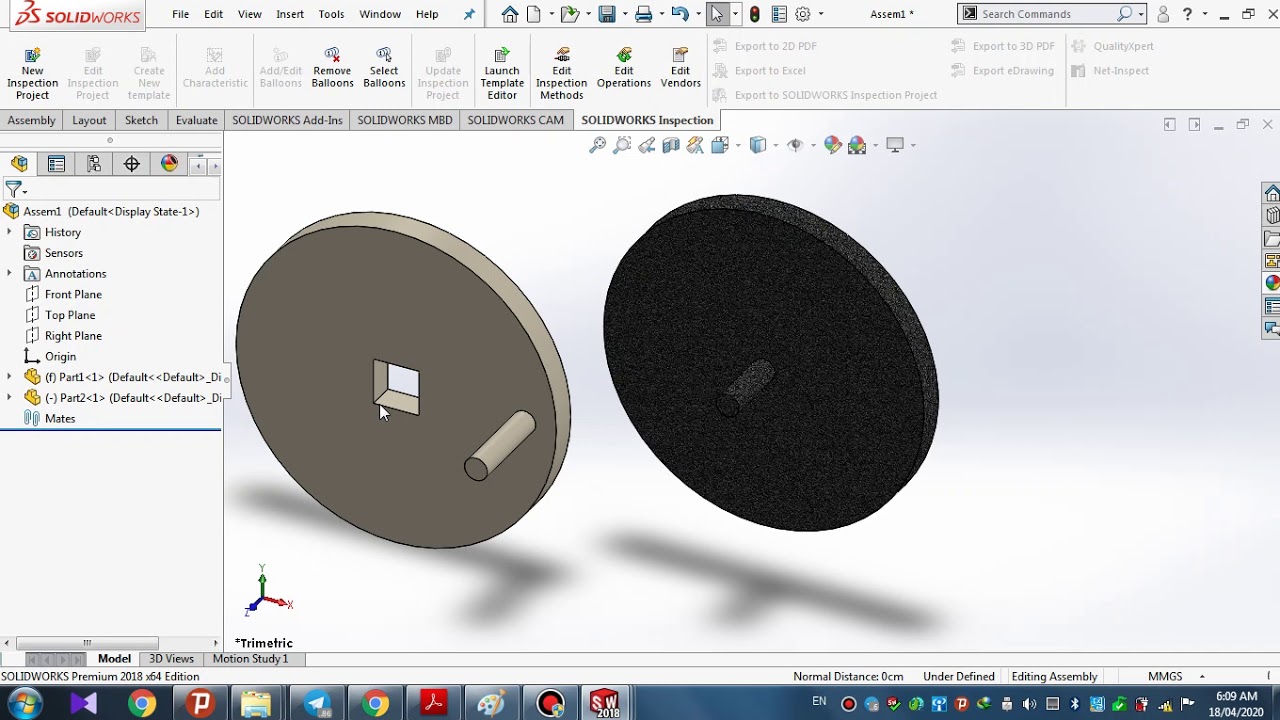Select the Front Plane in the tree
Screen dimensions: 1280x720
click(x=73, y=294)
